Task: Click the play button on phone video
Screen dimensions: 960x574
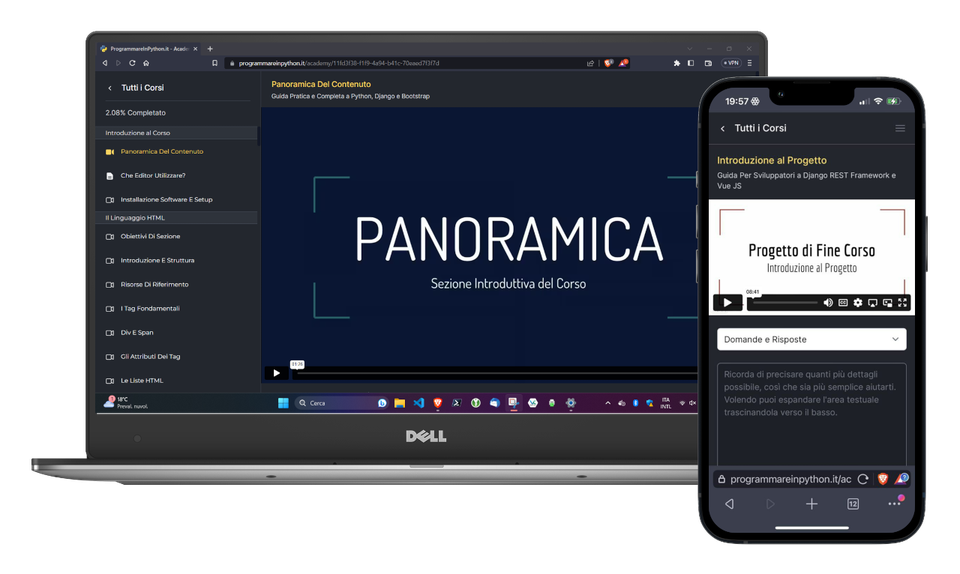Action: [727, 302]
